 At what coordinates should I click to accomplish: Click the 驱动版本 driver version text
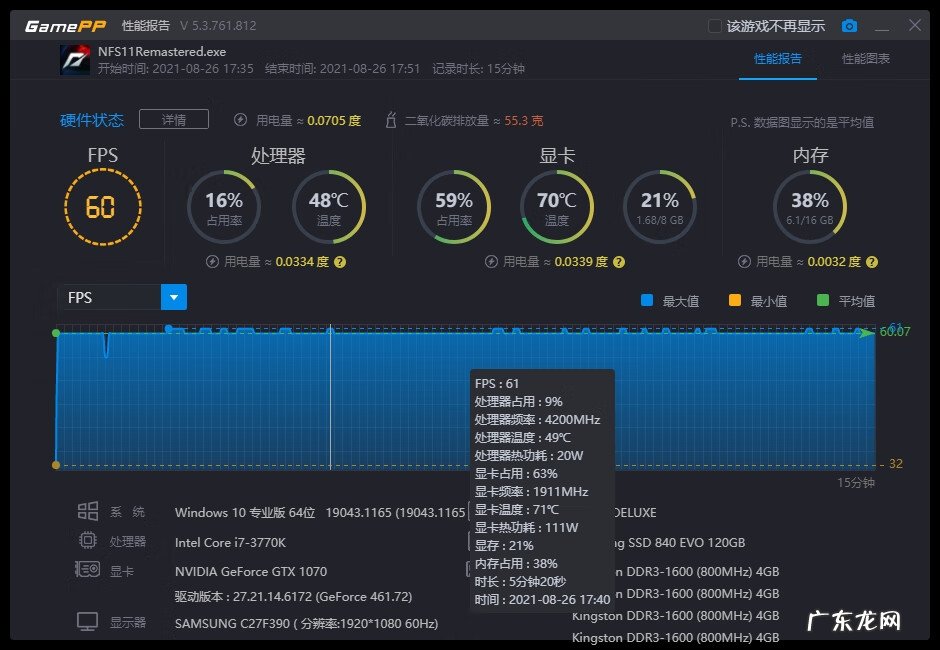[293, 597]
